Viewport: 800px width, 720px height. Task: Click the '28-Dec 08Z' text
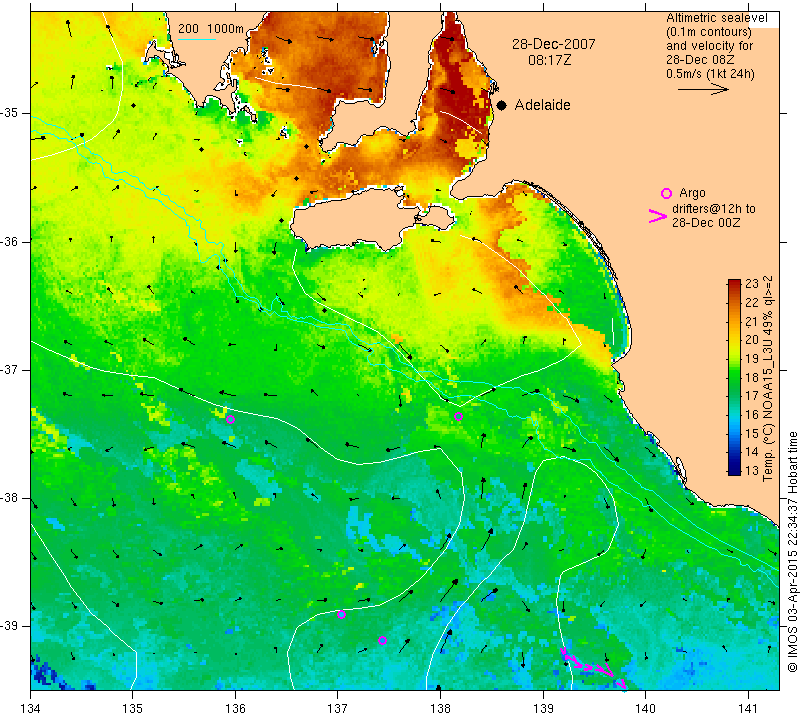click(699, 60)
